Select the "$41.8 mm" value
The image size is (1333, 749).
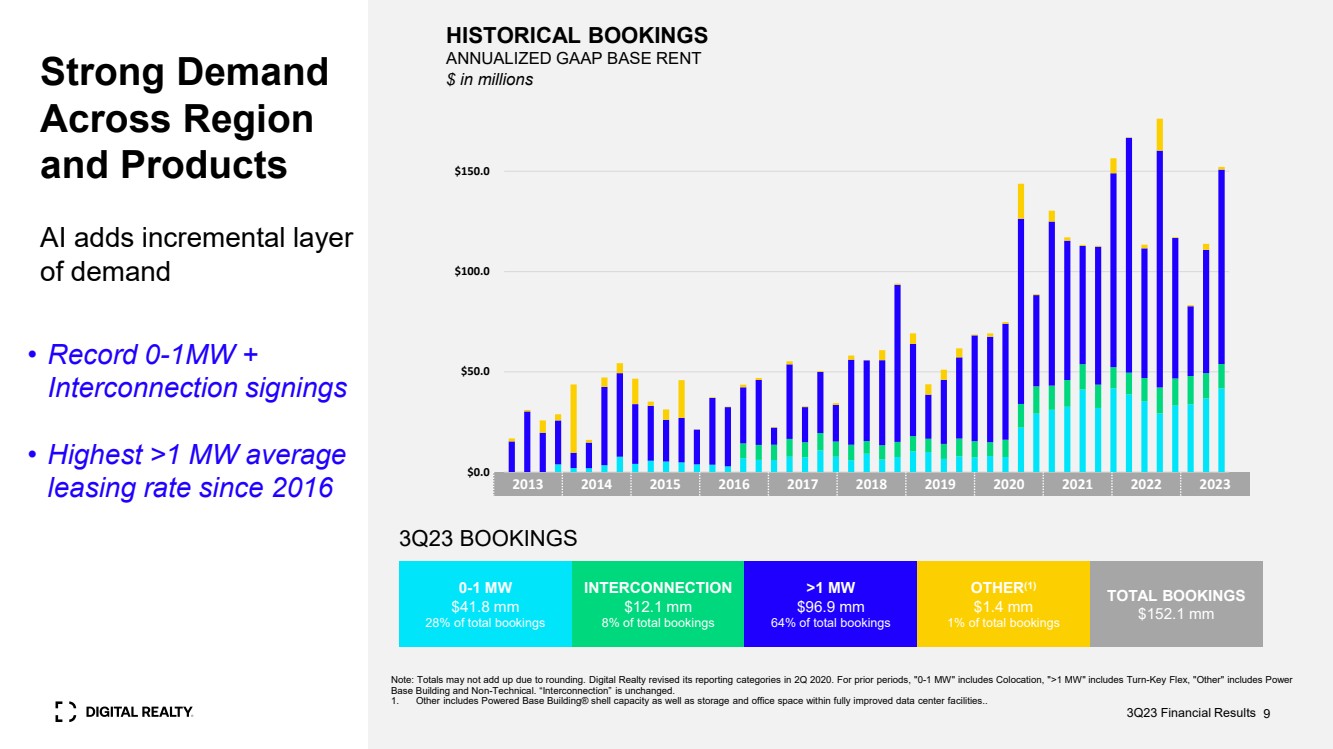coord(485,606)
